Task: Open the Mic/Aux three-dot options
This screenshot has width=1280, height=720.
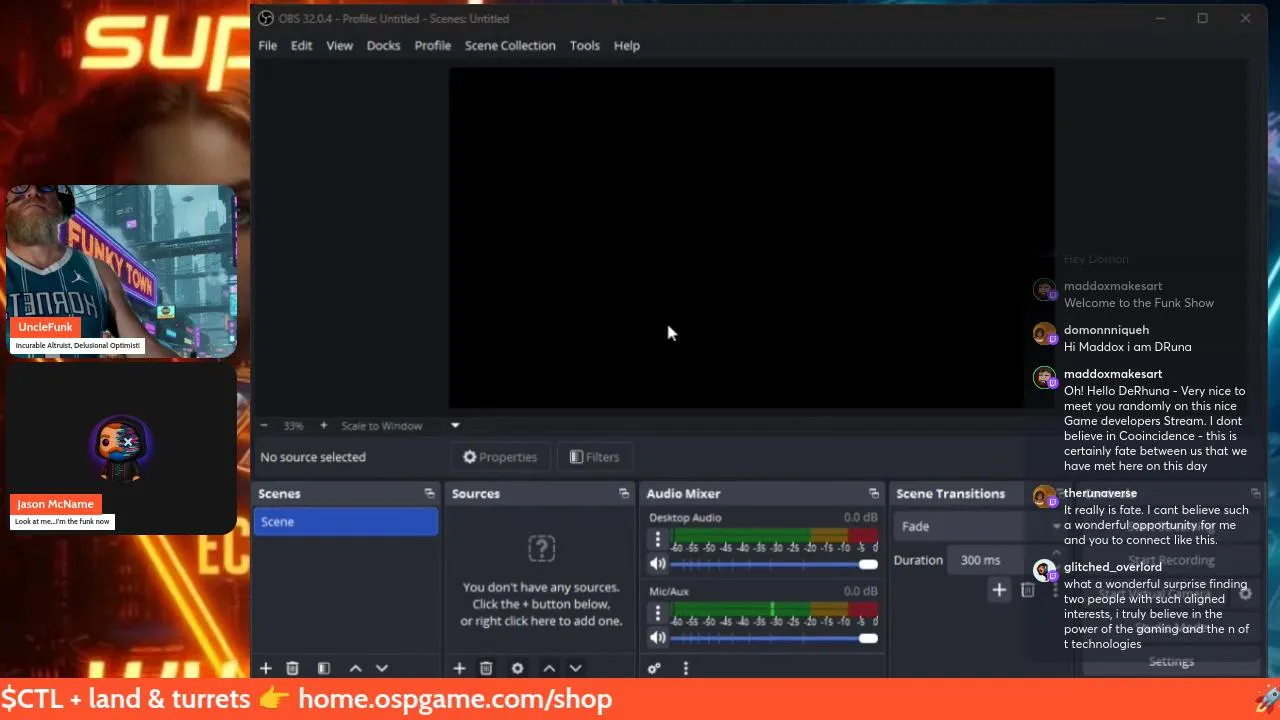Action: pos(658,613)
